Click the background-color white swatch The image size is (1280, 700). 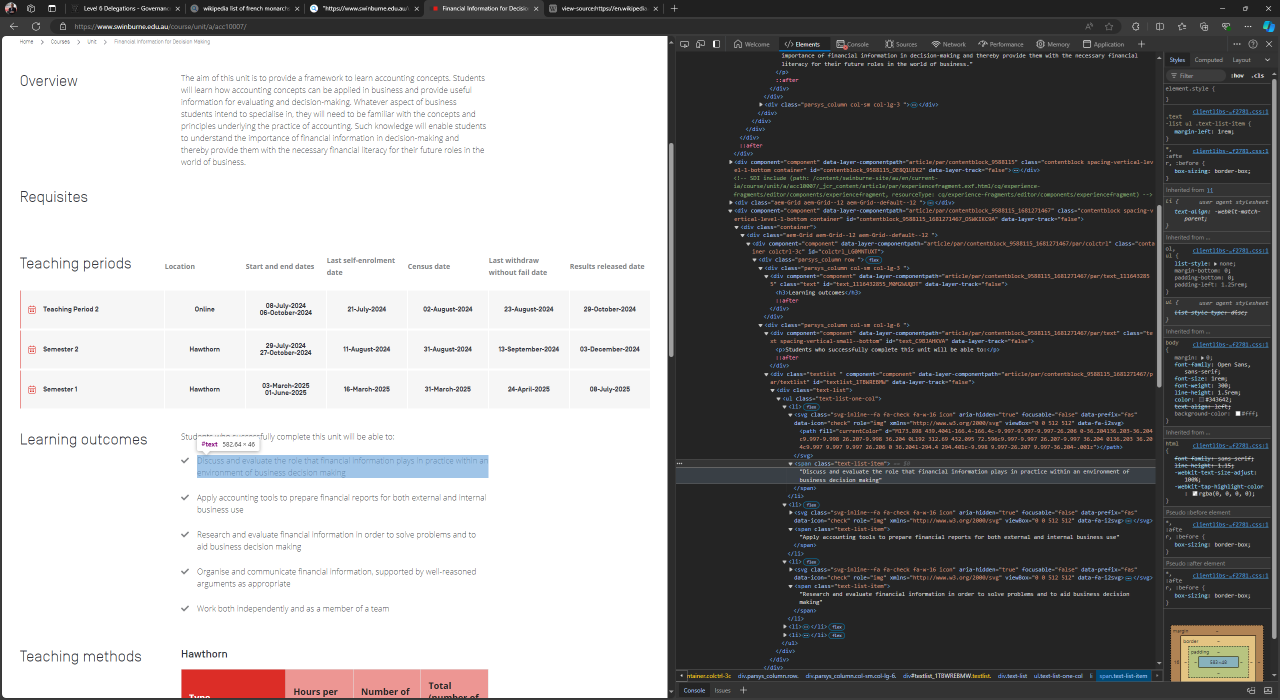pos(1239,413)
